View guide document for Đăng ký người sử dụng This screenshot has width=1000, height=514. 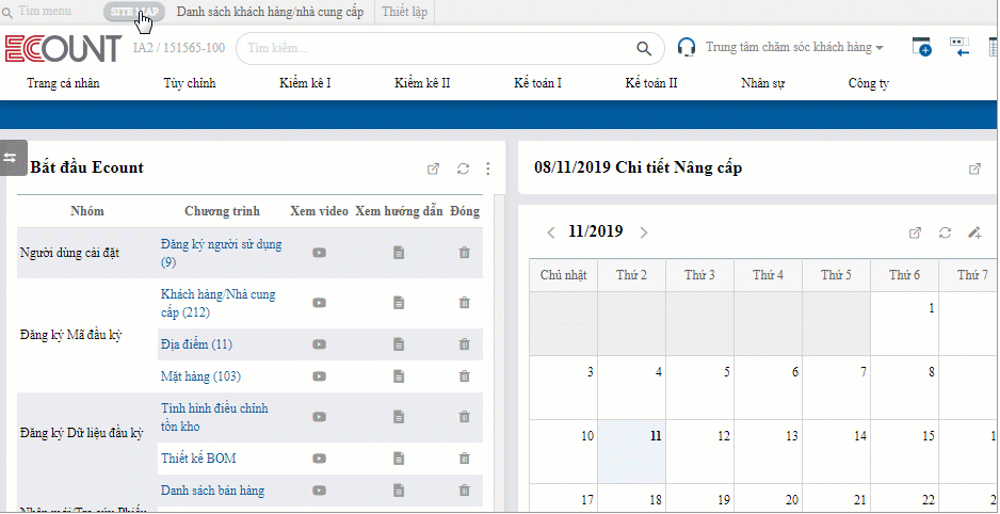click(x=399, y=253)
